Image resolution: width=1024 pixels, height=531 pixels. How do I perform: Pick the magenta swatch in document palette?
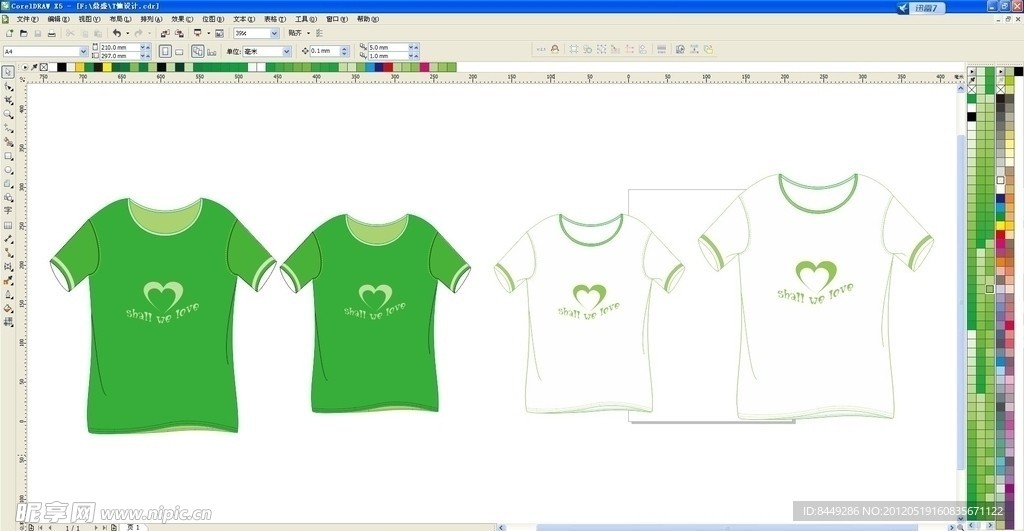(x=424, y=67)
